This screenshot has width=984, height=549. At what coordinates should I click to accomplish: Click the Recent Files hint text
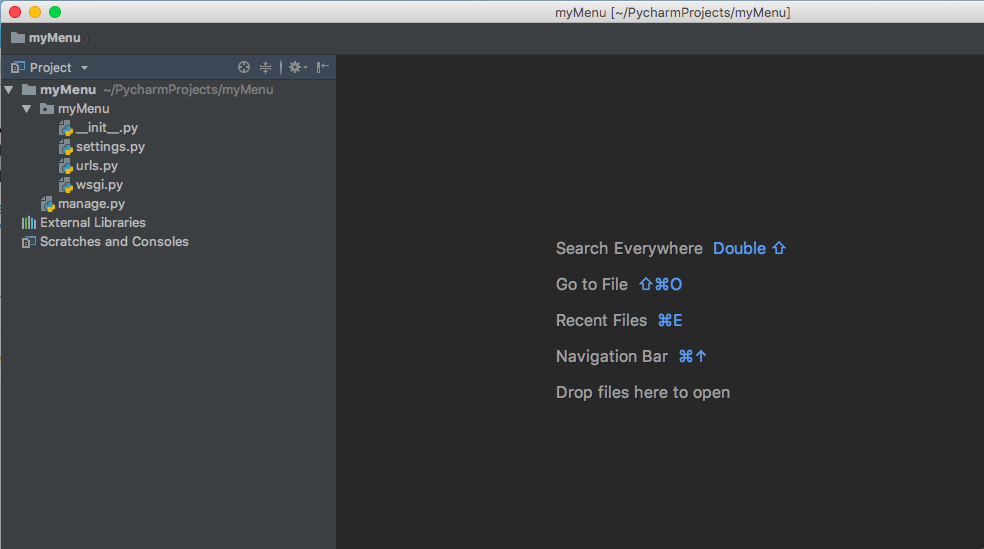click(601, 321)
